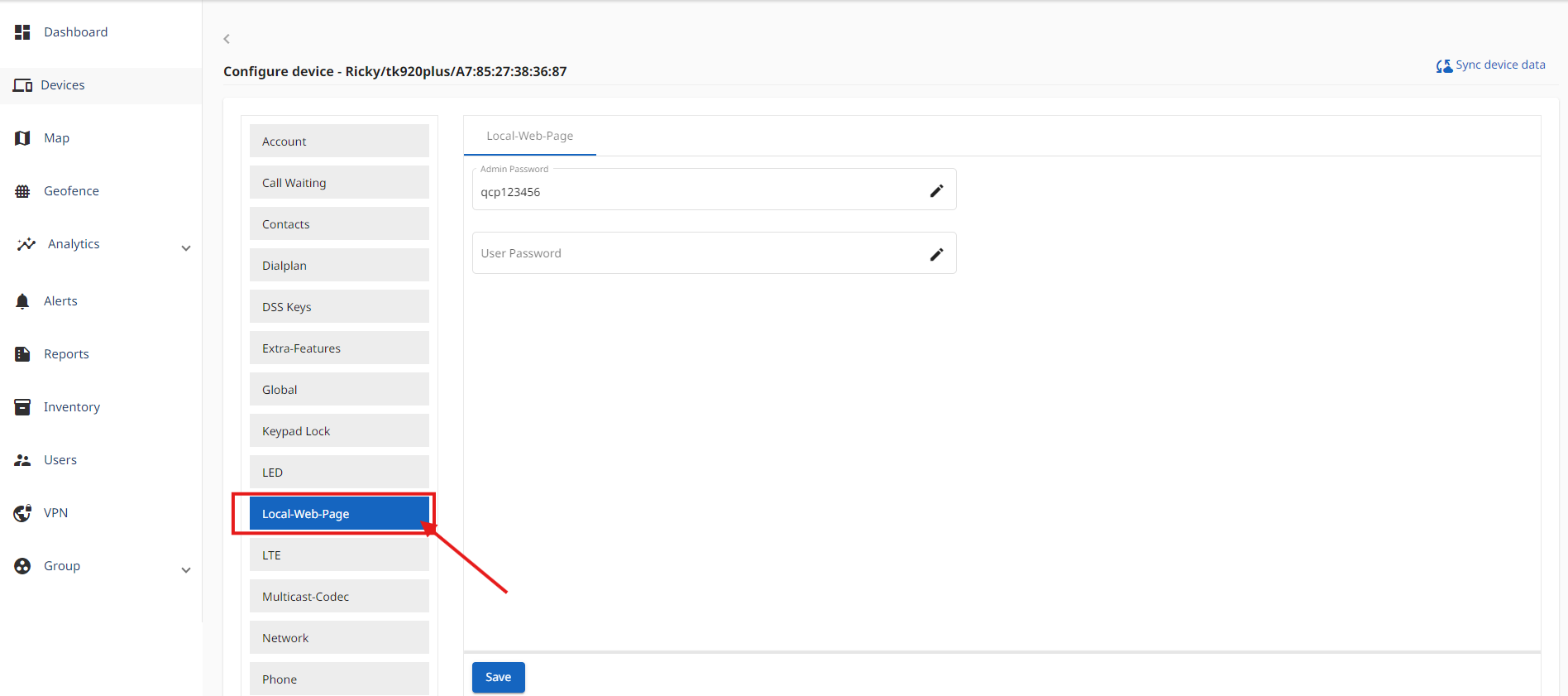This screenshot has height=696, width=1568.
Task: Click the Alerts bell icon
Action: coord(22,301)
